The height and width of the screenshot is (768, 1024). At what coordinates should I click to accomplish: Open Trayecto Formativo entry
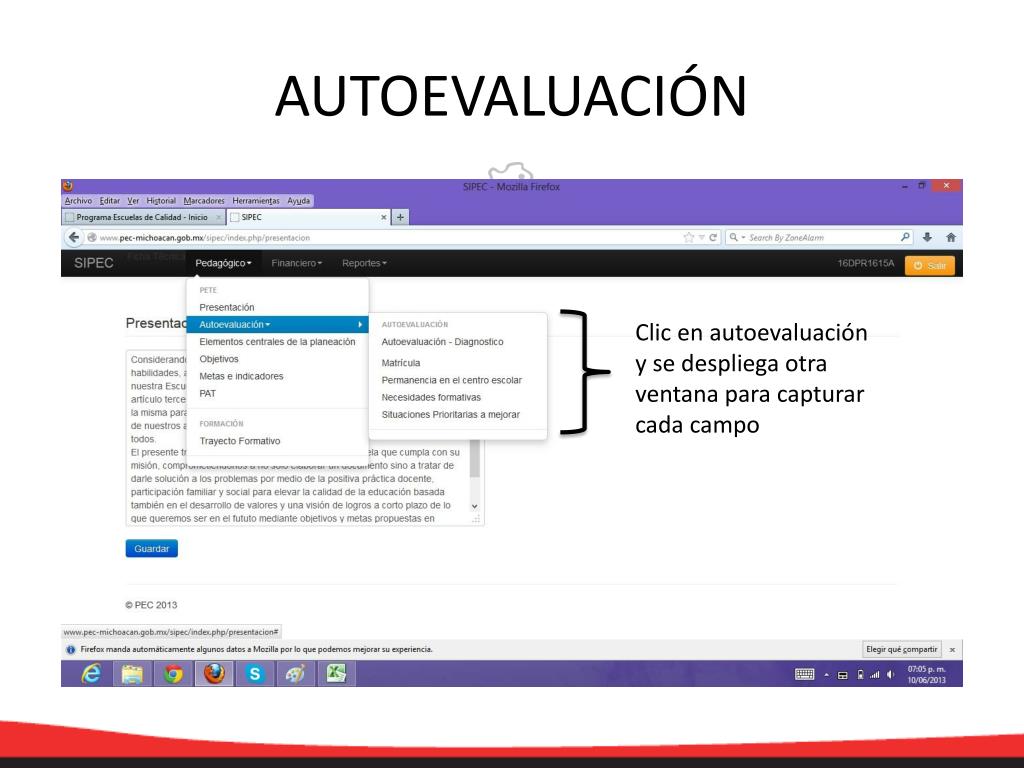(240, 441)
